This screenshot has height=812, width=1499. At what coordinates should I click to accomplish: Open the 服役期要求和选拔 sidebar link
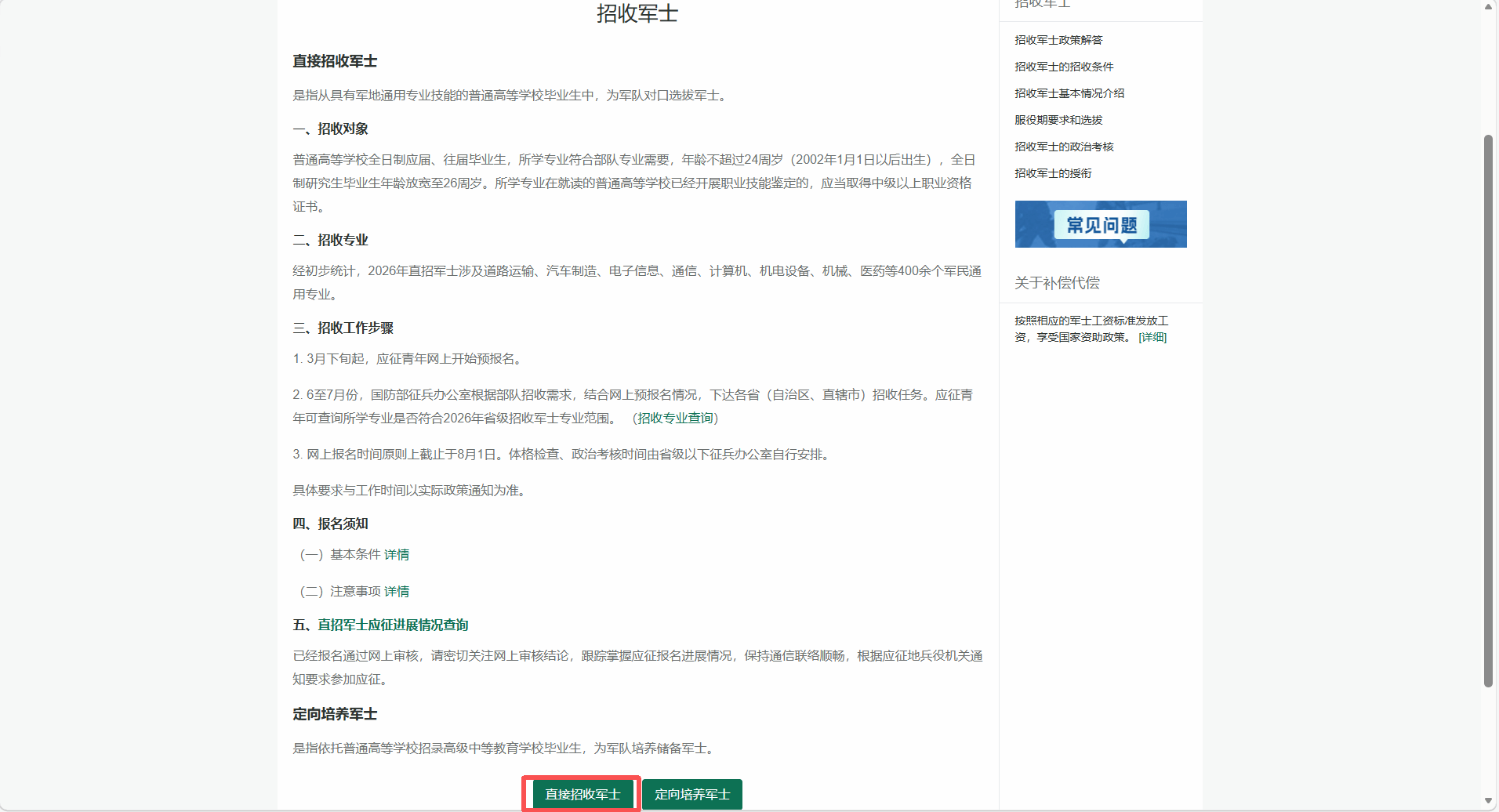tap(1058, 120)
